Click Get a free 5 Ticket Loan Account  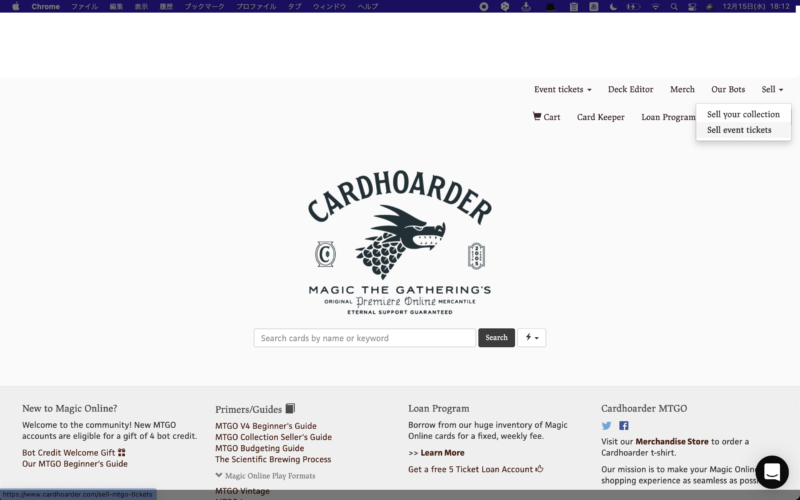470,469
